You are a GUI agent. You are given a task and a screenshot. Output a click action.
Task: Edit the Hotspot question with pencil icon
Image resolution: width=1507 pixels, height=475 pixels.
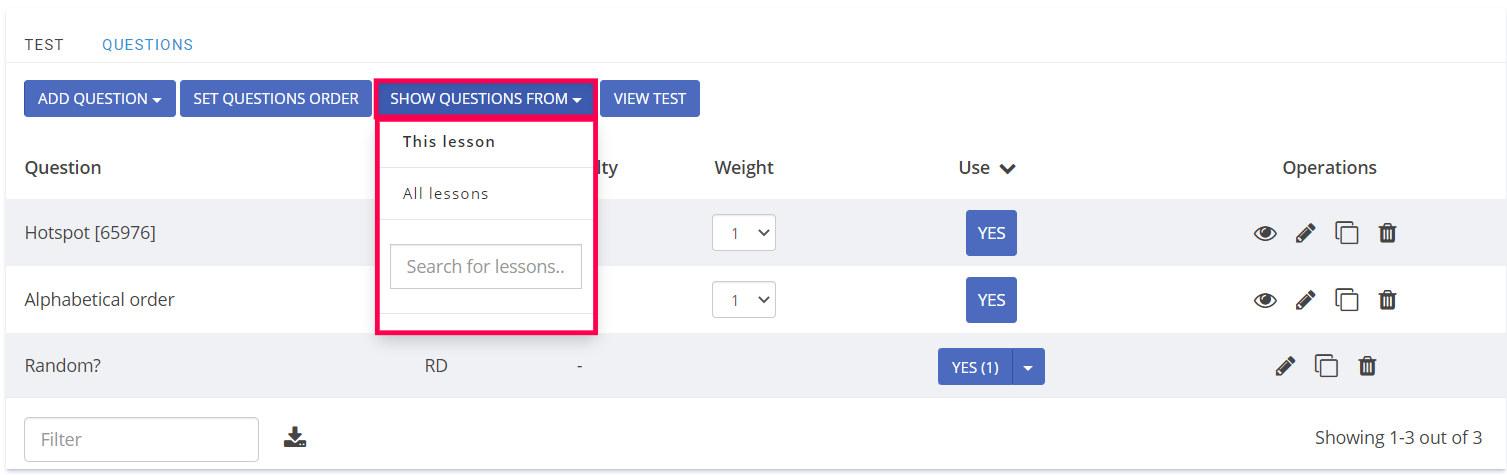click(1305, 234)
